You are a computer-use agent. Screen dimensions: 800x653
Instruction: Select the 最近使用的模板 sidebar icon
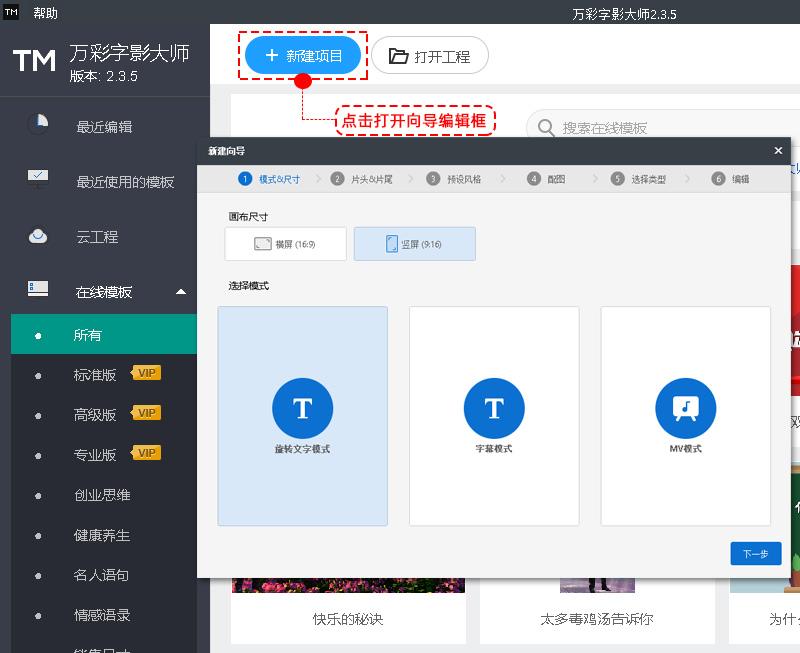36,175
